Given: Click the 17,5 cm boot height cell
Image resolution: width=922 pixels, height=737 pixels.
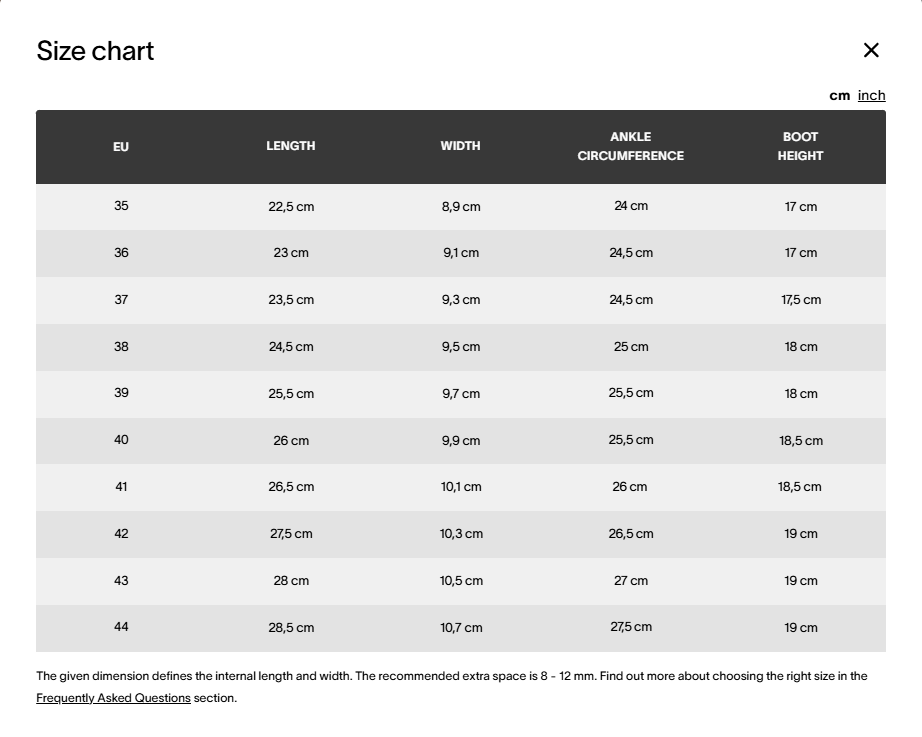Looking at the screenshot, I should coord(801,300).
